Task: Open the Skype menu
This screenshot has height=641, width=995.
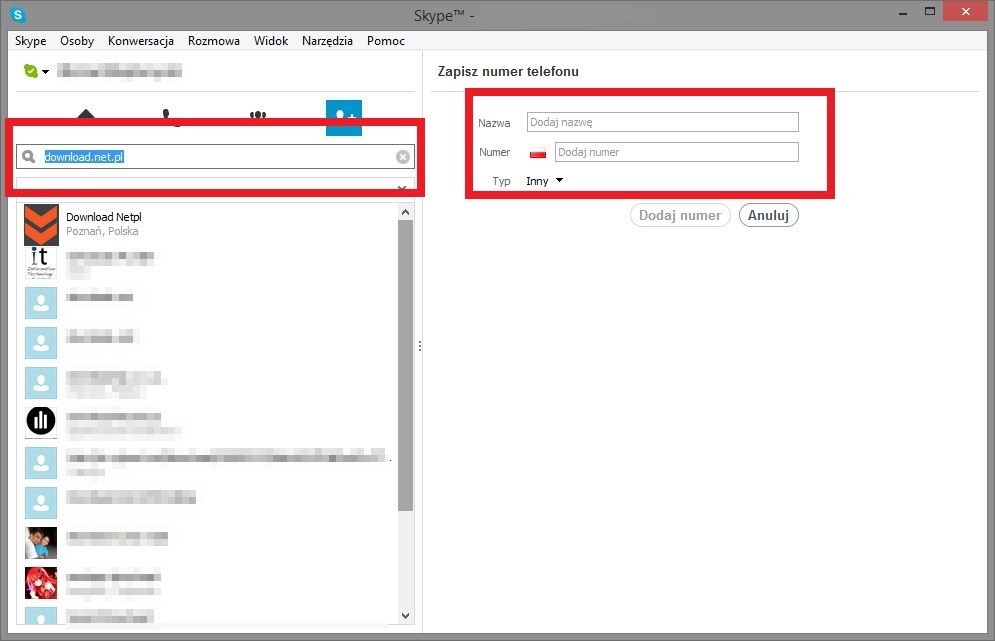Action: (x=30, y=41)
